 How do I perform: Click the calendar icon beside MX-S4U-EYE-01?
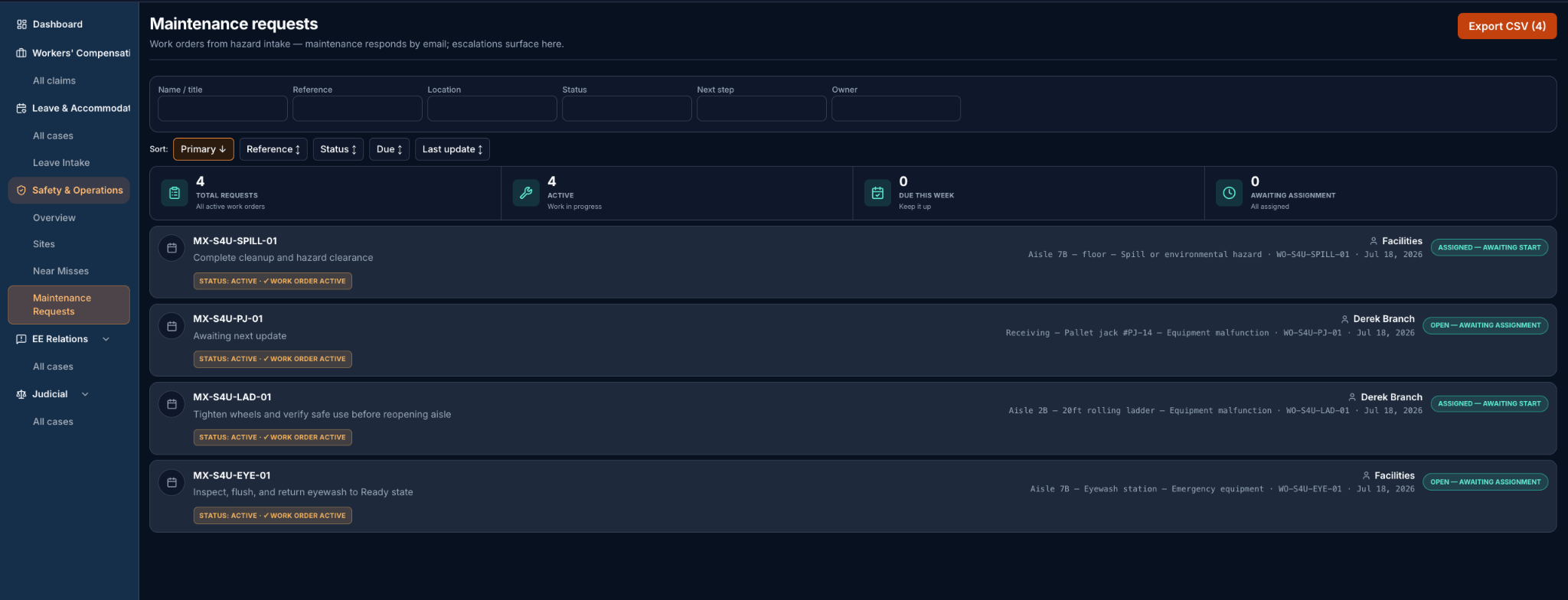[171, 482]
